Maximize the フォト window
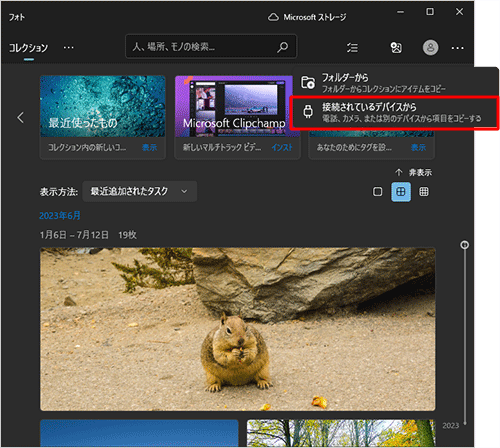500x448 pixels. click(430, 12)
